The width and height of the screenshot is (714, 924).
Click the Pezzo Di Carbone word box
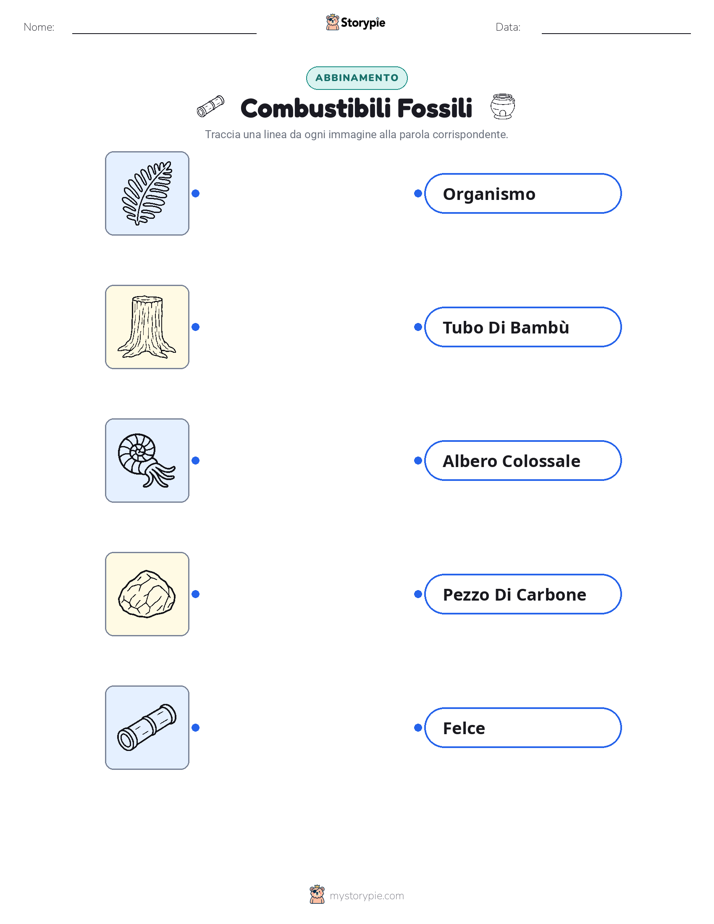tap(523, 594)
